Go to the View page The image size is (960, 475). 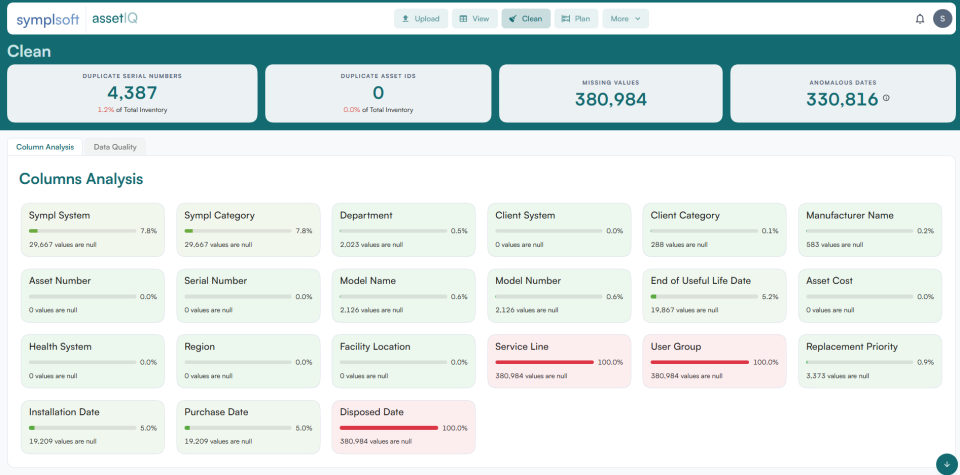[474, 19]
